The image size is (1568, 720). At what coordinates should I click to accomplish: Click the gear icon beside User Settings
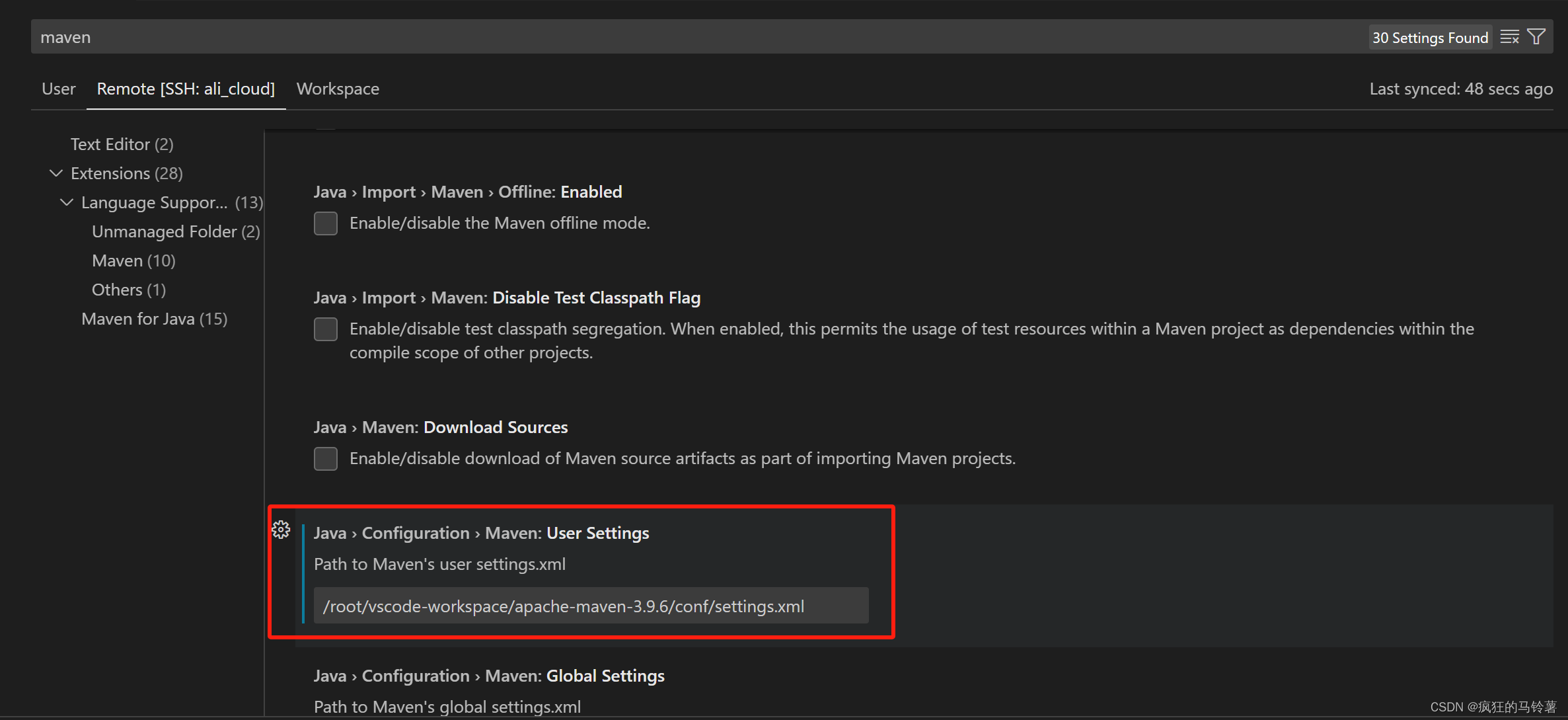[x=281, y=530]
